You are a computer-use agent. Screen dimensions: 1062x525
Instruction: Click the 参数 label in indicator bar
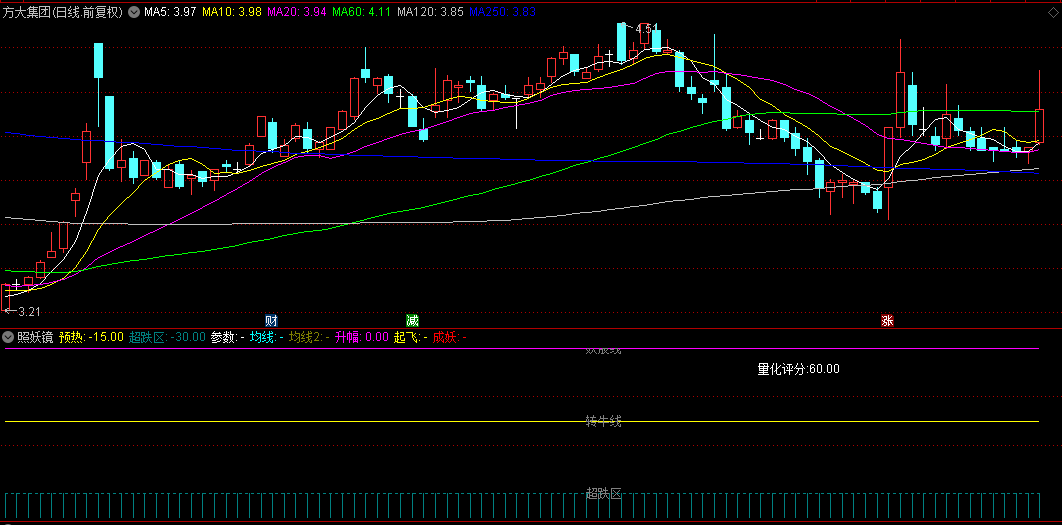(228, 337)
